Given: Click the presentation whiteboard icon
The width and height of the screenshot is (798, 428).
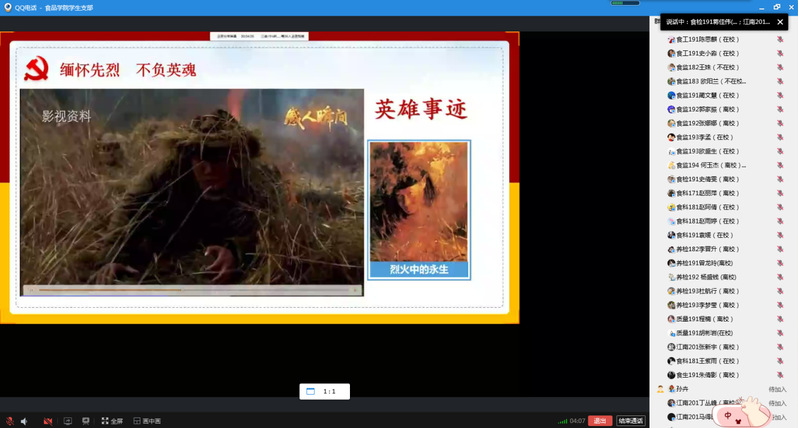Looking at the screenshot, I should pyautogui.click(x=86, y=421).
